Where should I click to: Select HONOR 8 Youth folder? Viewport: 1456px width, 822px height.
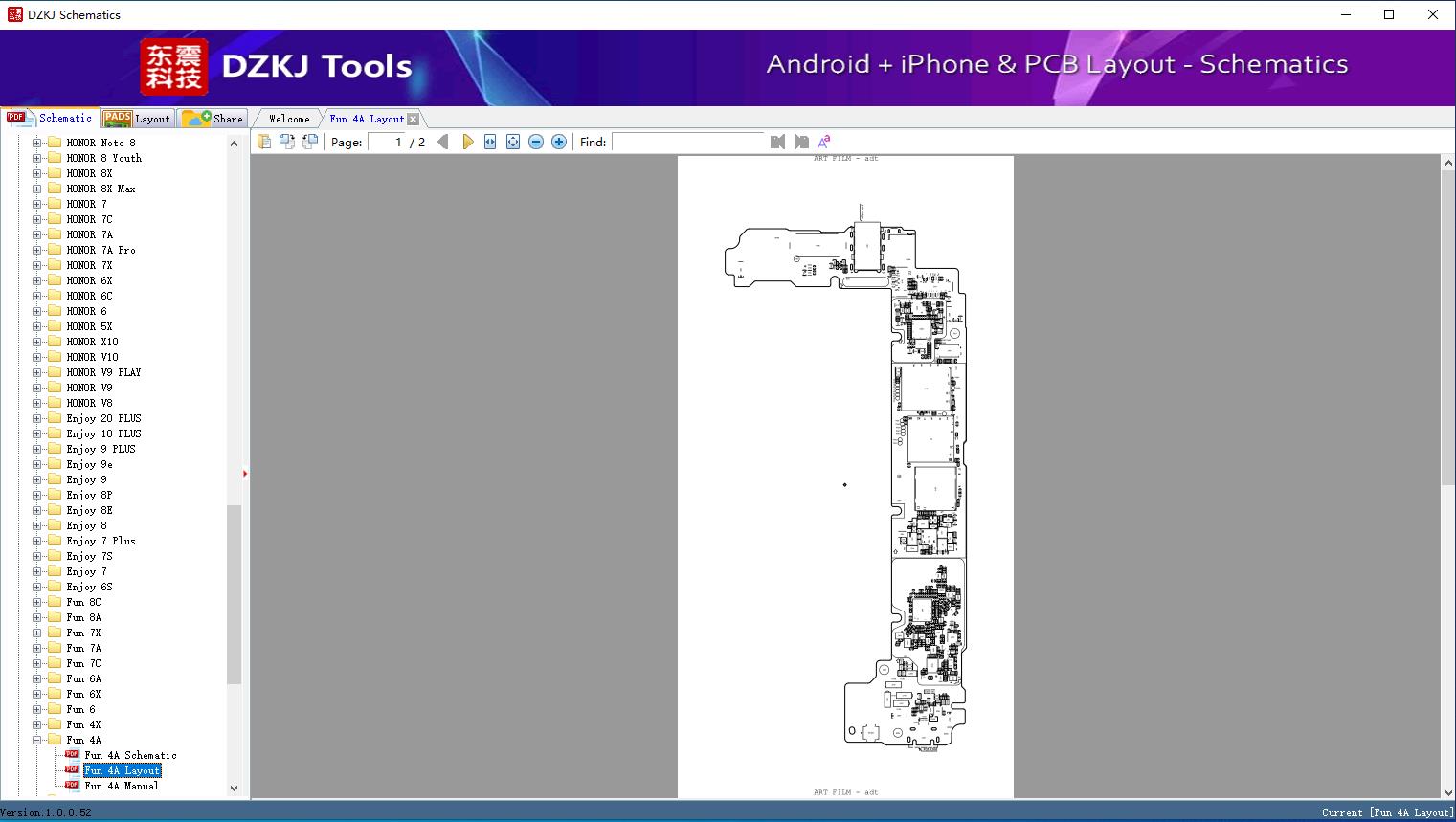pos(103,158)
